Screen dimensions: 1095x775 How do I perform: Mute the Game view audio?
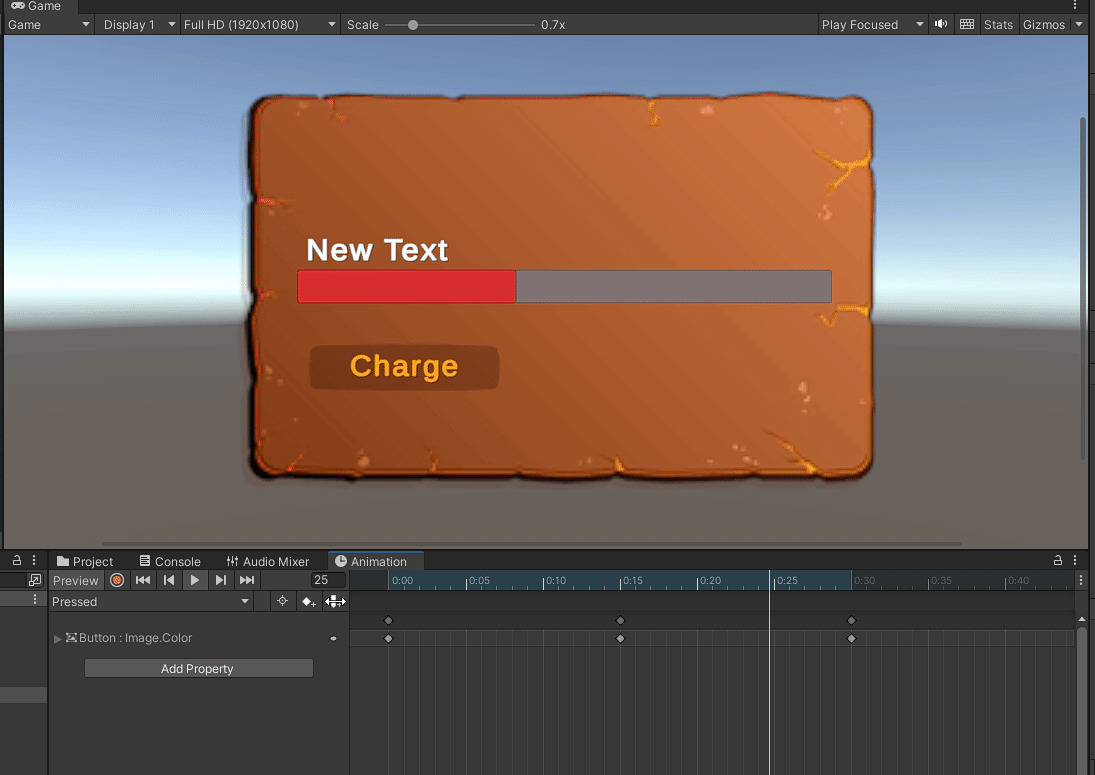click(941, 24)
